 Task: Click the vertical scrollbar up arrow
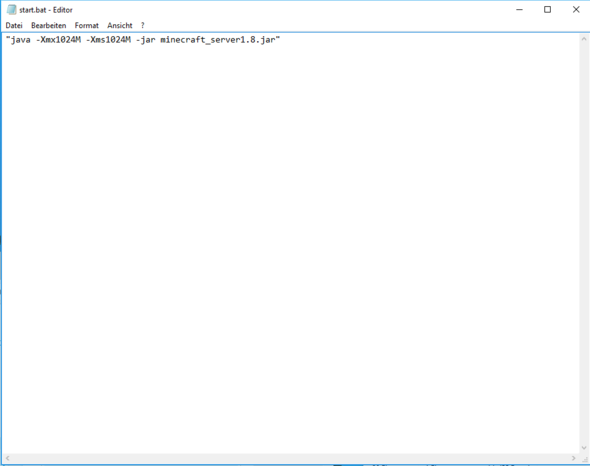pos(584,39)
